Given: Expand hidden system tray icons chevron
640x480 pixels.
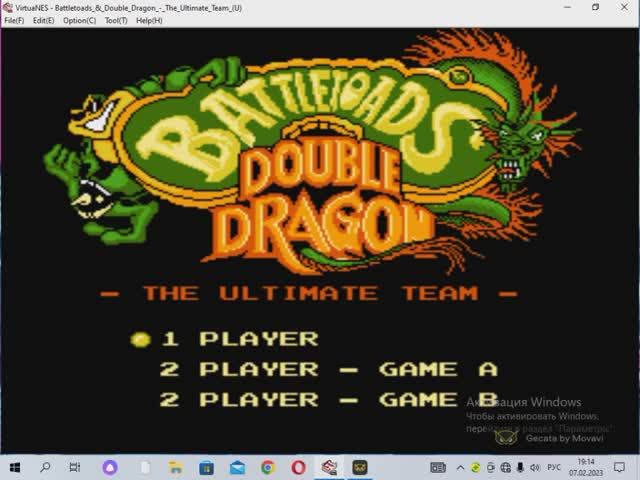Looking at the screenshot, I should pos(460,467).
